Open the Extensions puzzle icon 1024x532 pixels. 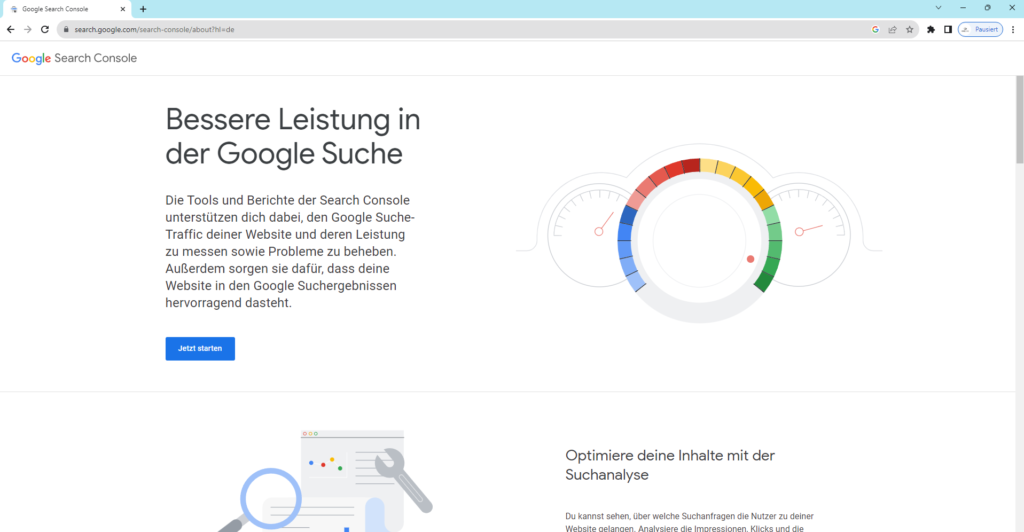(931, 29)
